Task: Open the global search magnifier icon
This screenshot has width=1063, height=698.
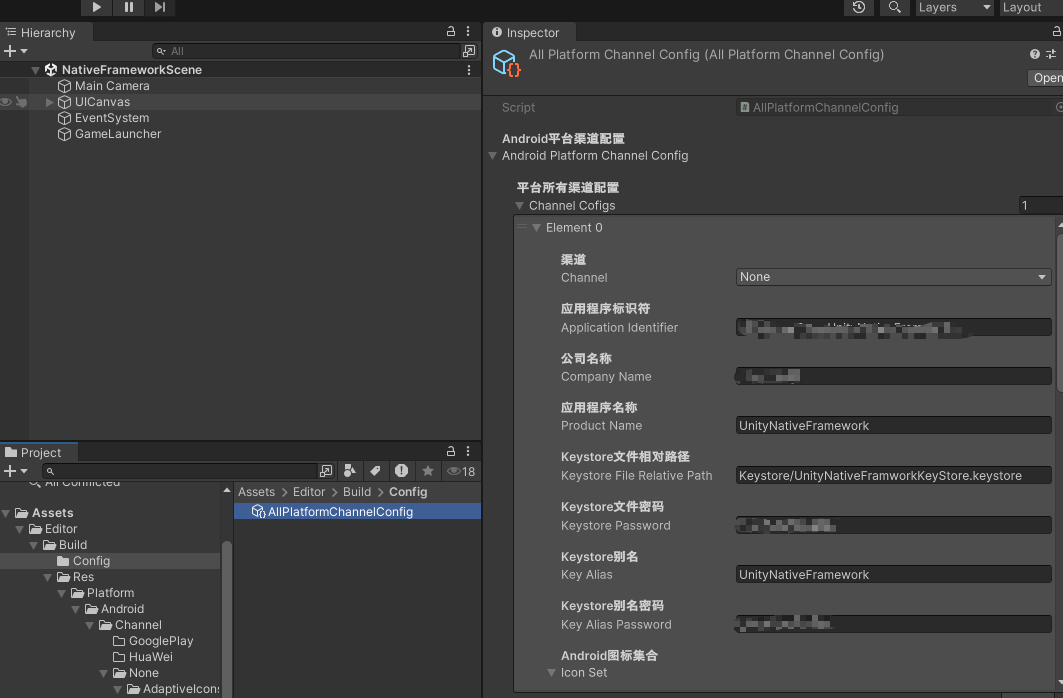Action: click(894, 7)
